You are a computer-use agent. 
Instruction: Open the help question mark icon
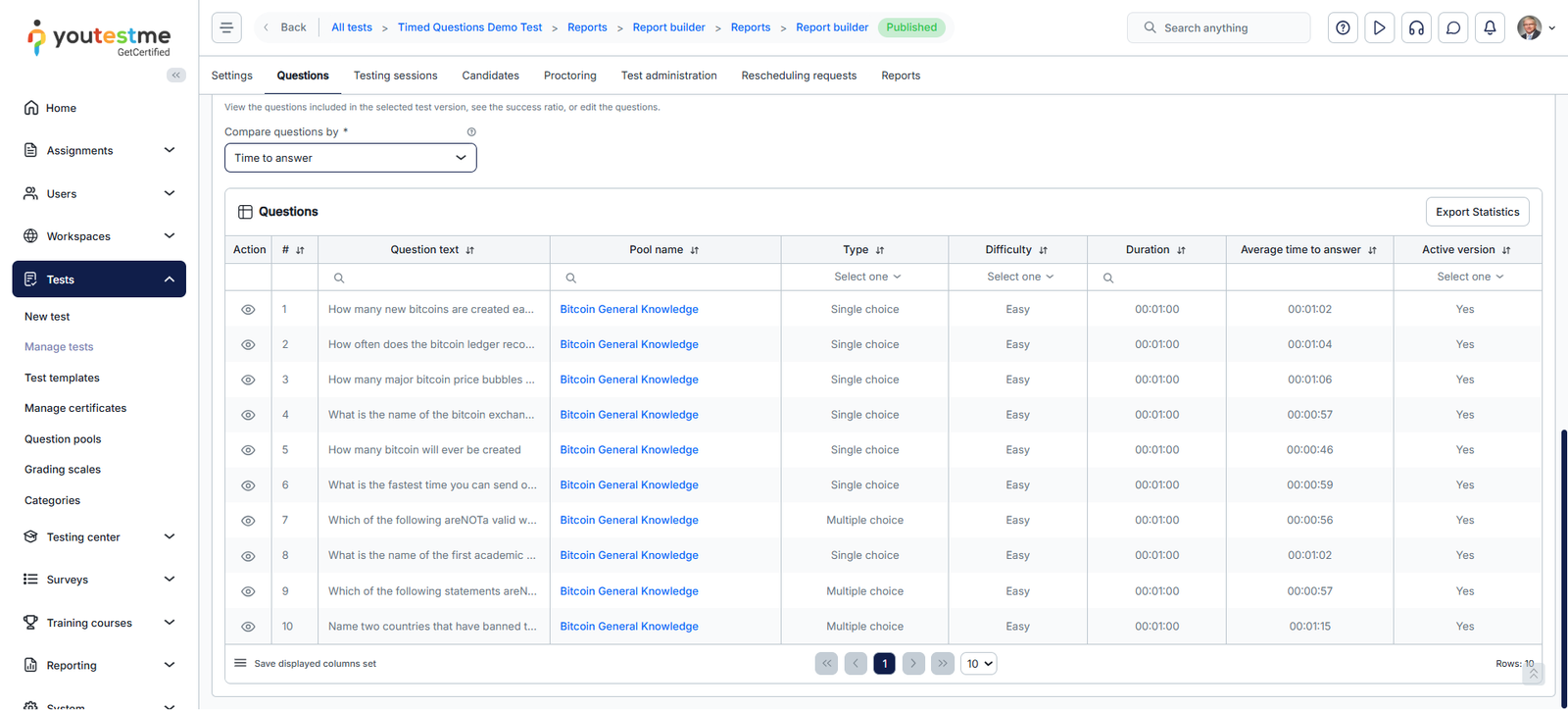click(x=1343, y=27)
